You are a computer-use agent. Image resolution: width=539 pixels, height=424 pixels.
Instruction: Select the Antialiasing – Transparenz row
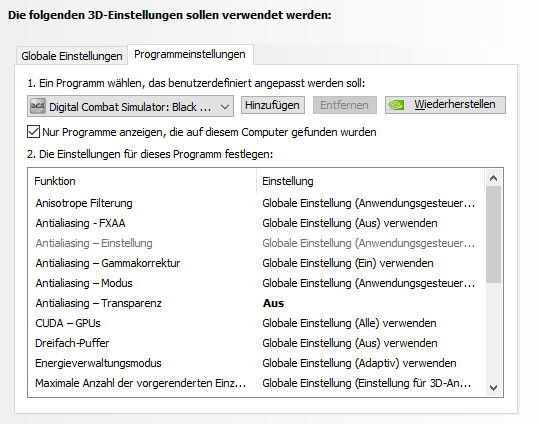click(256, 303)
